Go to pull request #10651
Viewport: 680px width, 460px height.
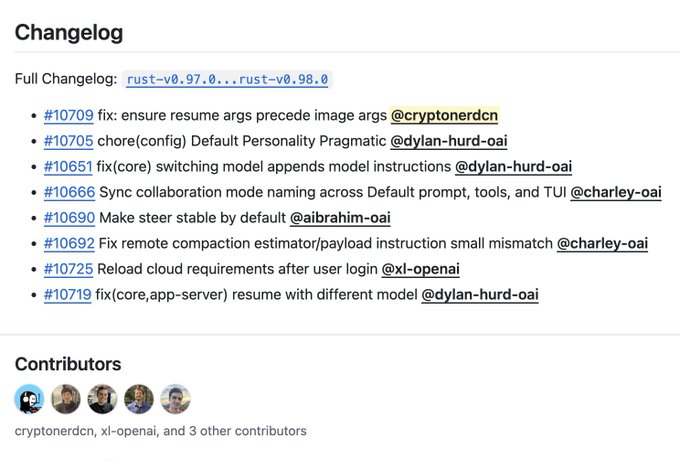click(69, 166)
